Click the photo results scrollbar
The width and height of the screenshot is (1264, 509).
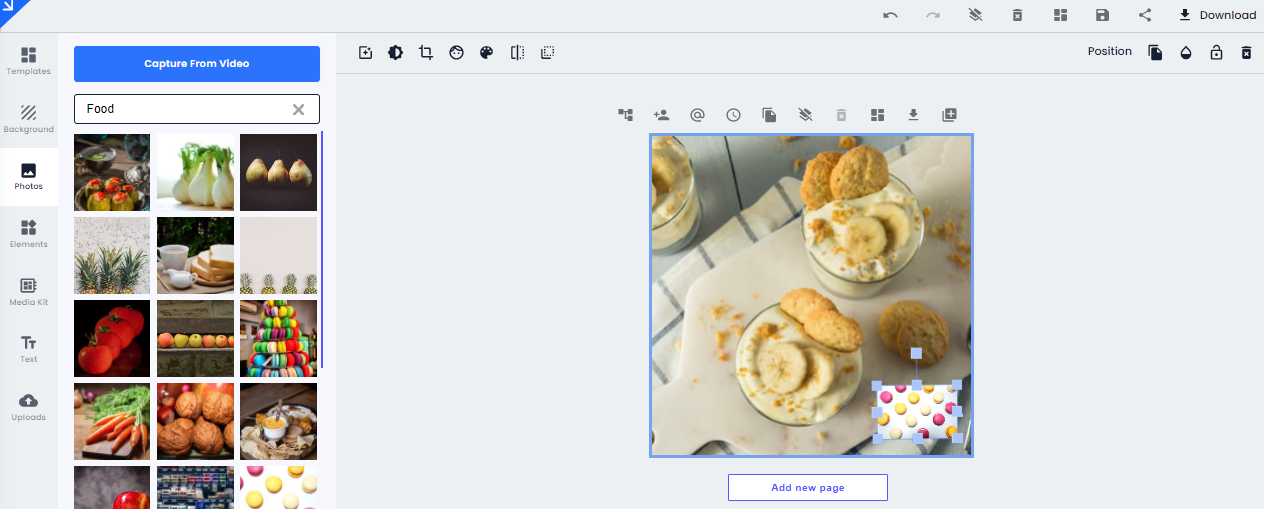pos(322,248)
